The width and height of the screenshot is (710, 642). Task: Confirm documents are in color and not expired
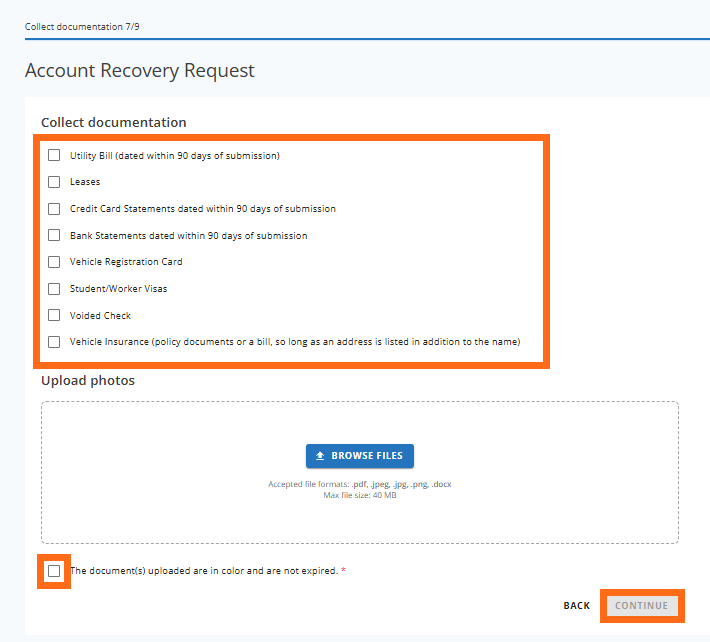pyautogui.click(x=54, y=571)
